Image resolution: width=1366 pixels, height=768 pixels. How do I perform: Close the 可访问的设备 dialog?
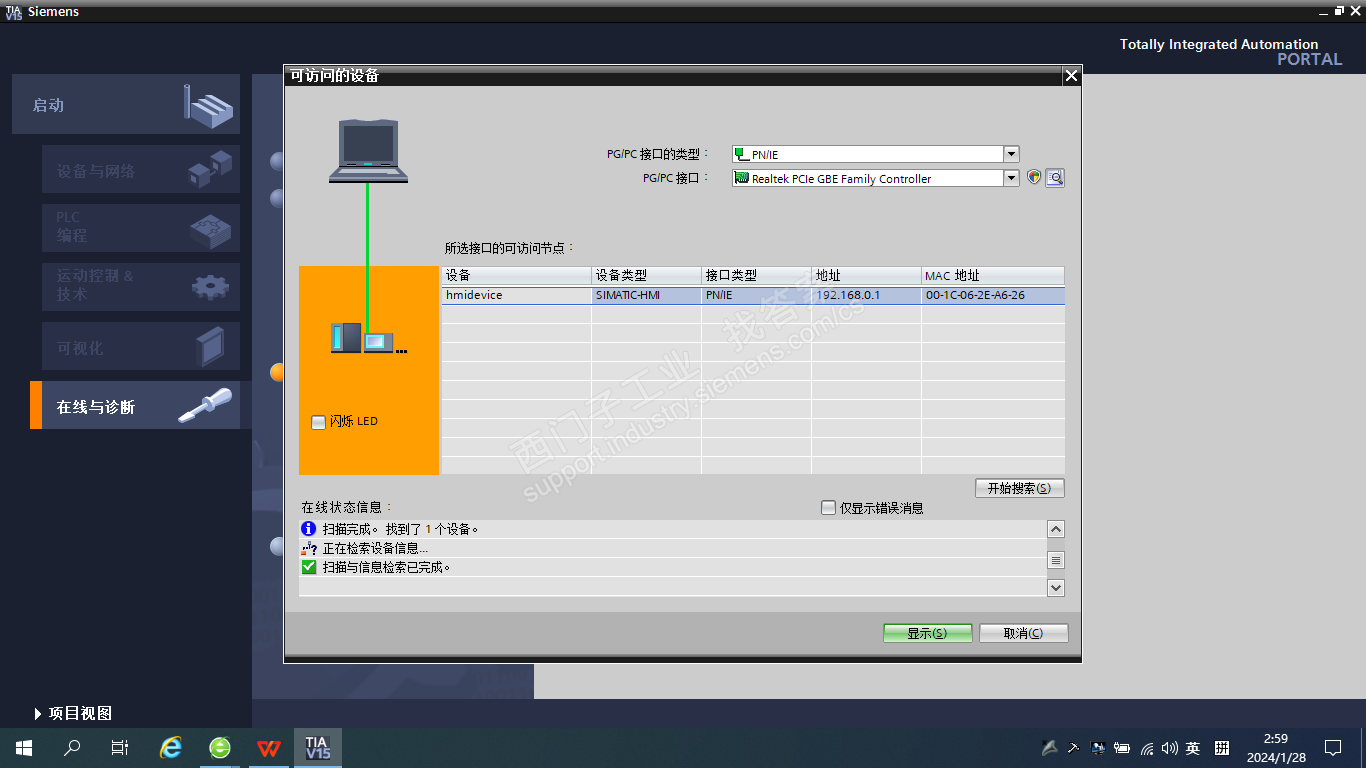[x=1071, y=76]
